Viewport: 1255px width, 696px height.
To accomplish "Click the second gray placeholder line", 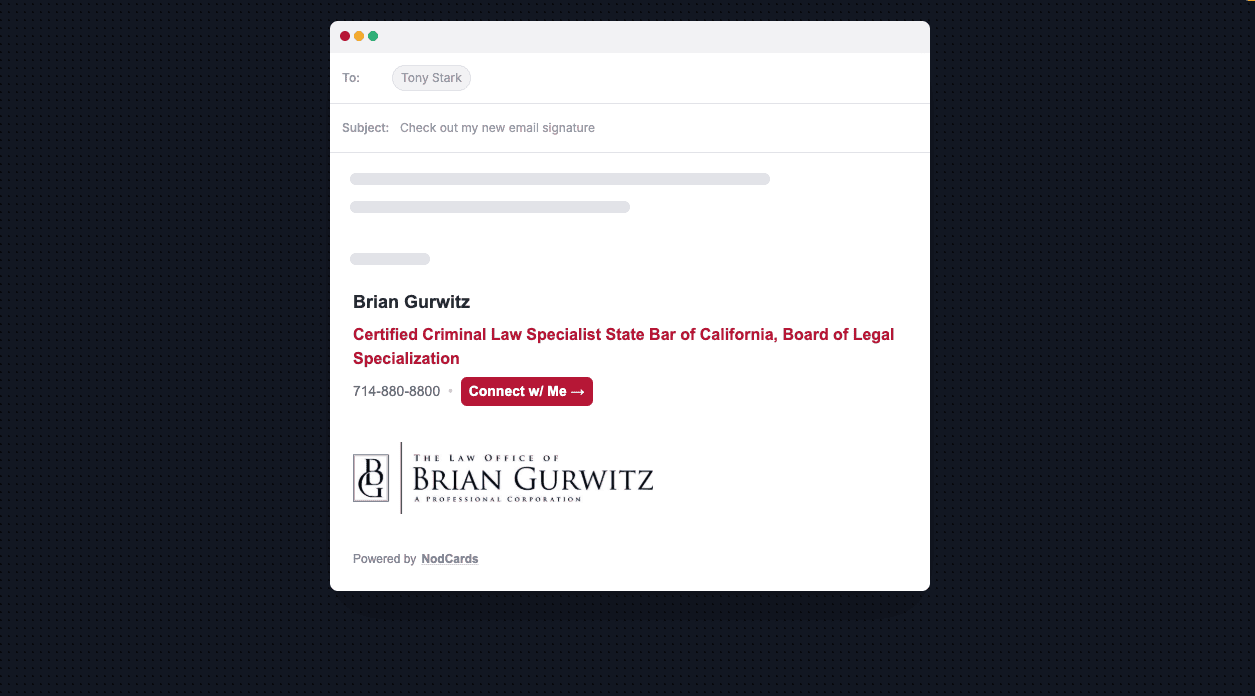I will 490,207.
